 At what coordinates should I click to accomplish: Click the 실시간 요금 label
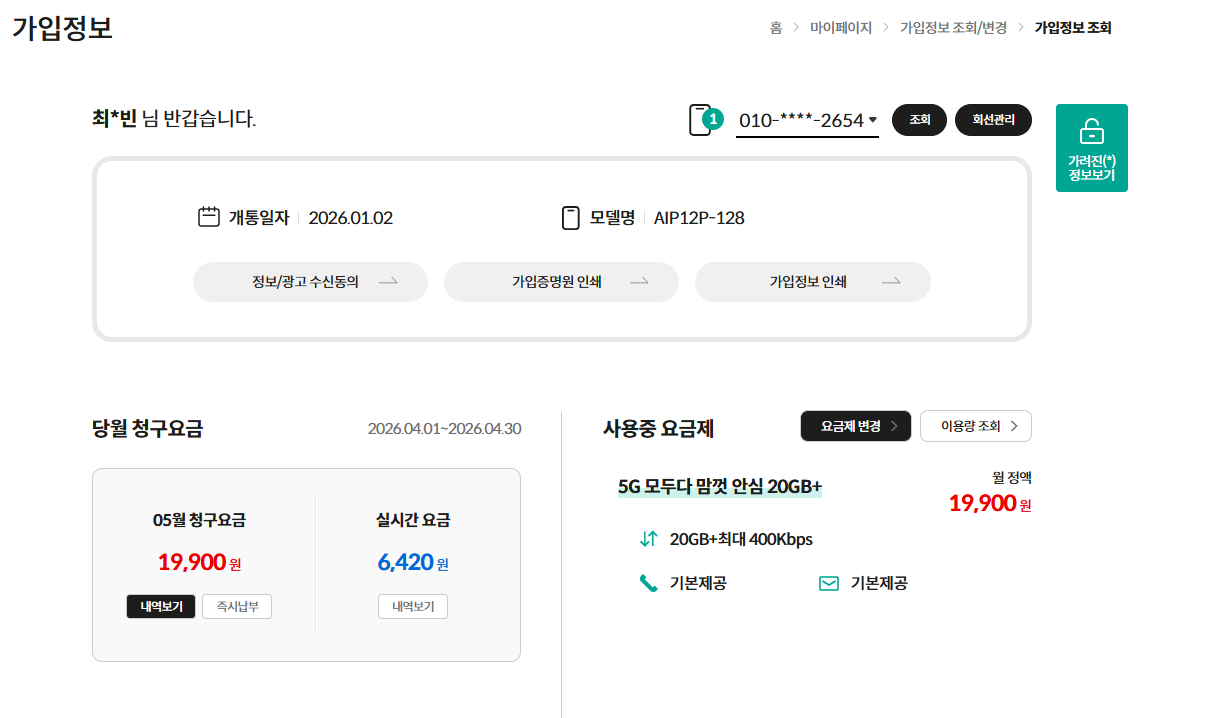click(x=413, y=520)
